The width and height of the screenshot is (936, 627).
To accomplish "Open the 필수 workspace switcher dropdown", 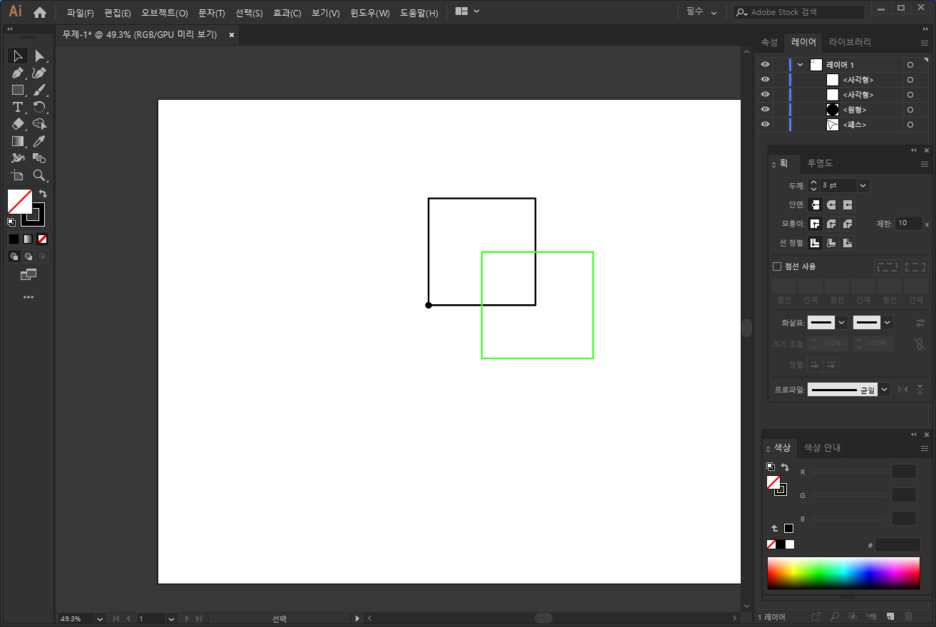I will coord(701,12).
